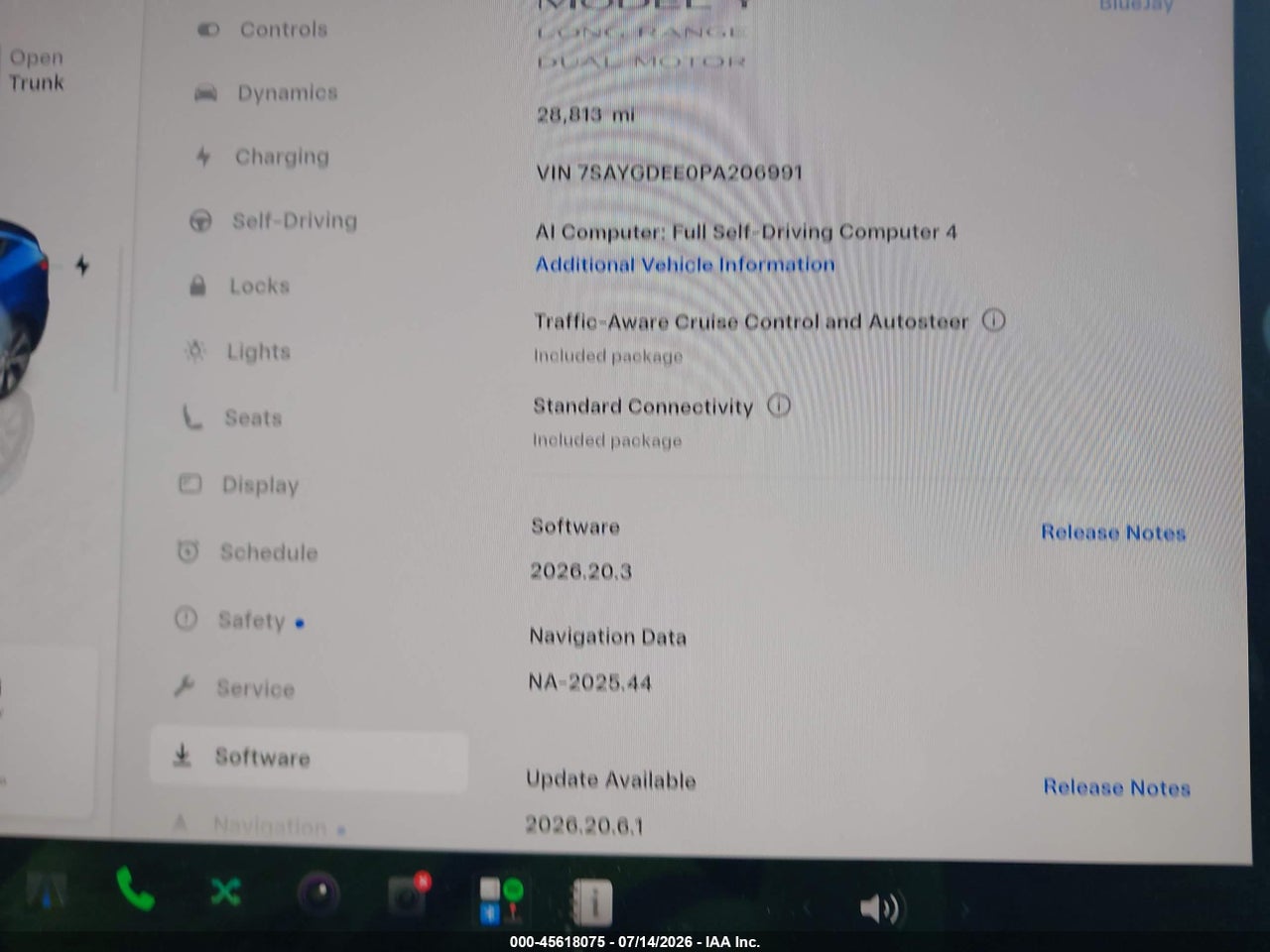Image resolution: width=1270 pixels, height=952 pixels.
Task: Open the purple camera app icon
Action: coord(318,895)
